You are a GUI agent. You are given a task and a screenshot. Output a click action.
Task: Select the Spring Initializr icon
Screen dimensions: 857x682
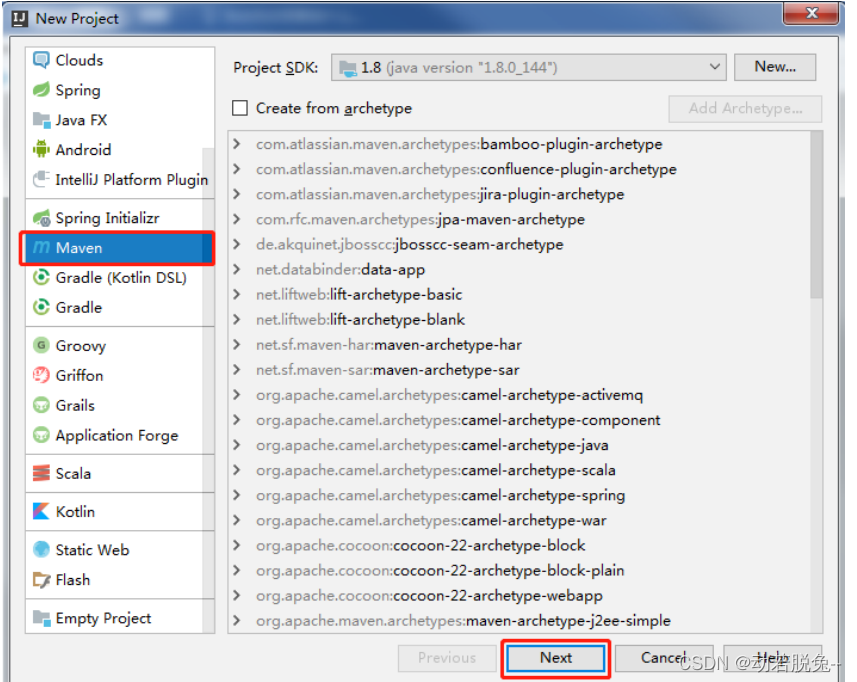pyautogui.click(x=42, y=218)
